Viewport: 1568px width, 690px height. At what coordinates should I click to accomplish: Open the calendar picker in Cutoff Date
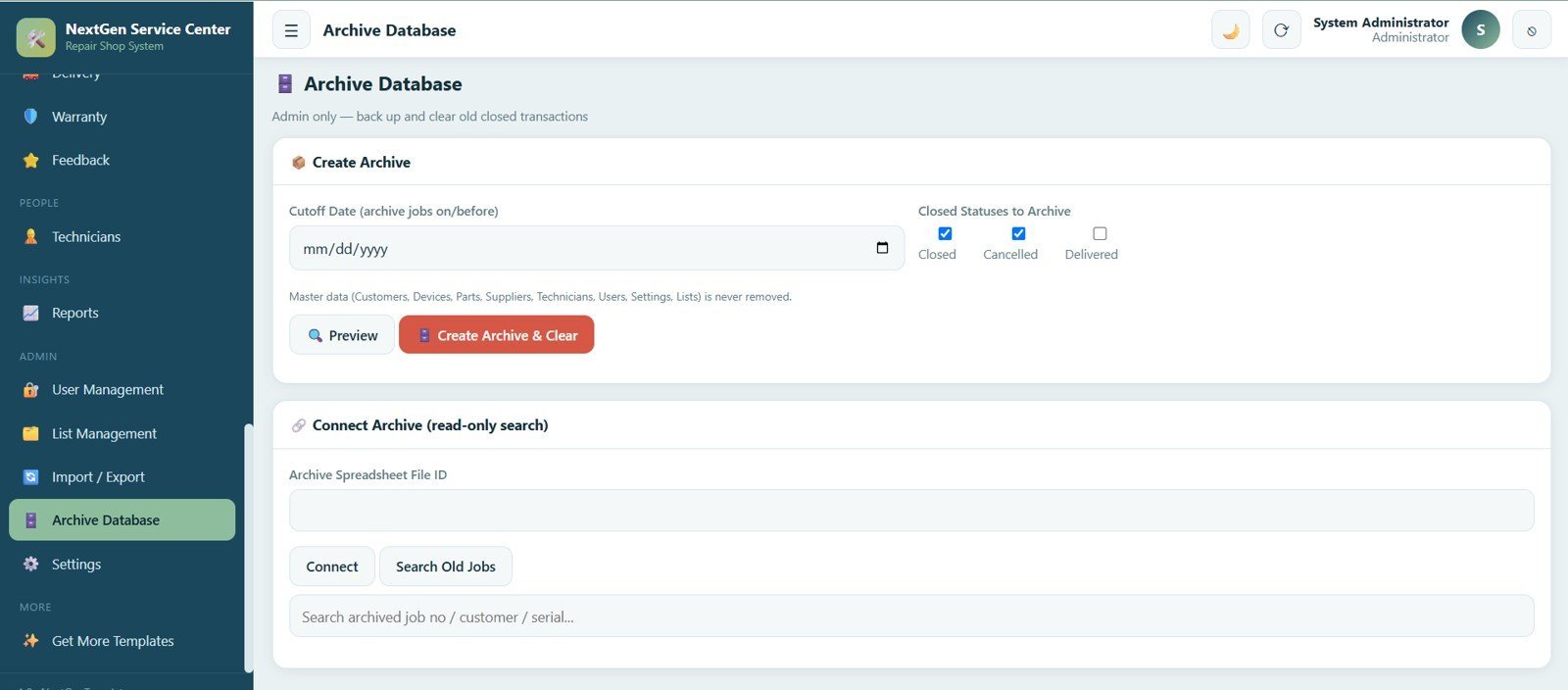click(882, 248)
